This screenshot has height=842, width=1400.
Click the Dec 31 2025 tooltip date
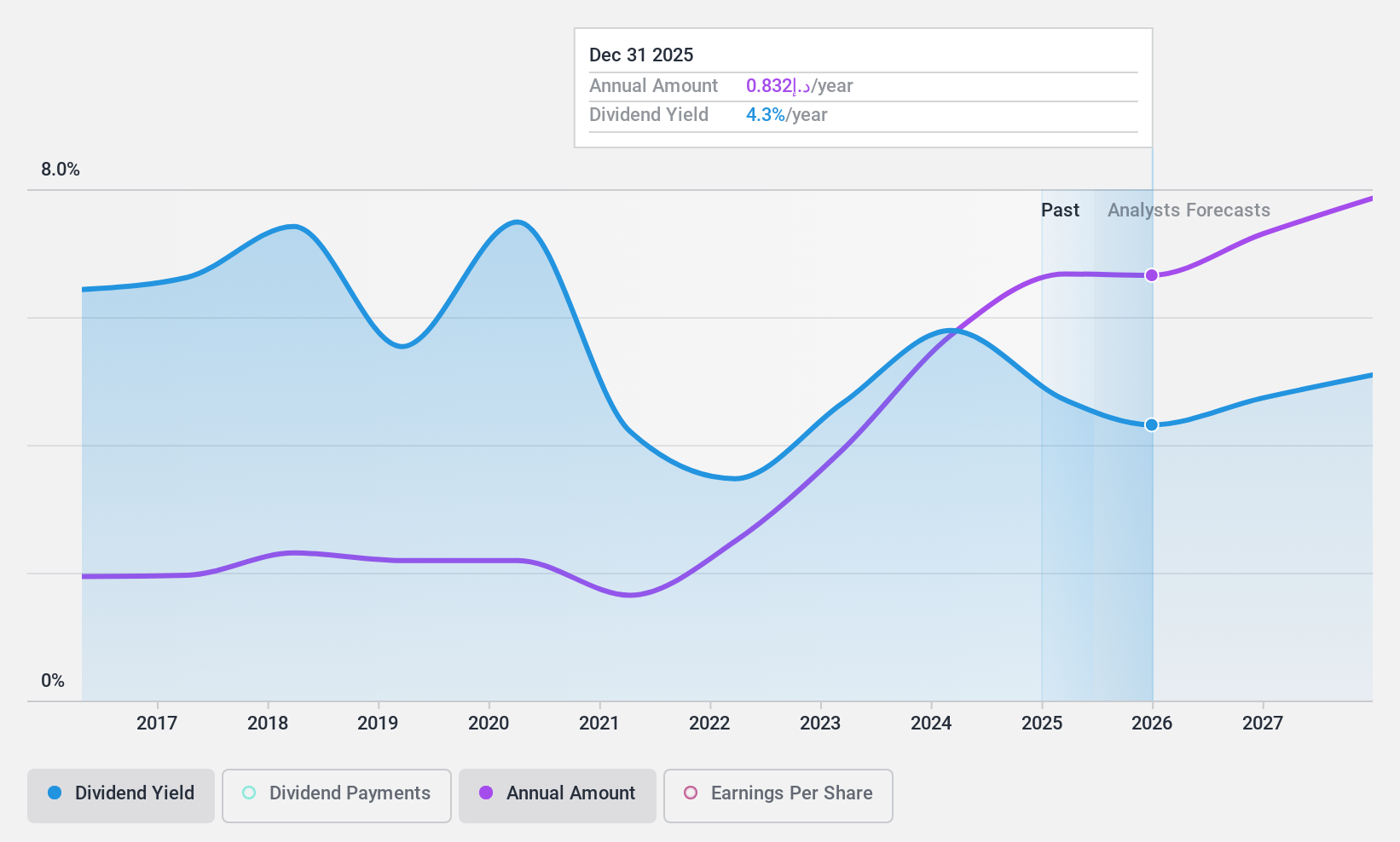[641, 55]
